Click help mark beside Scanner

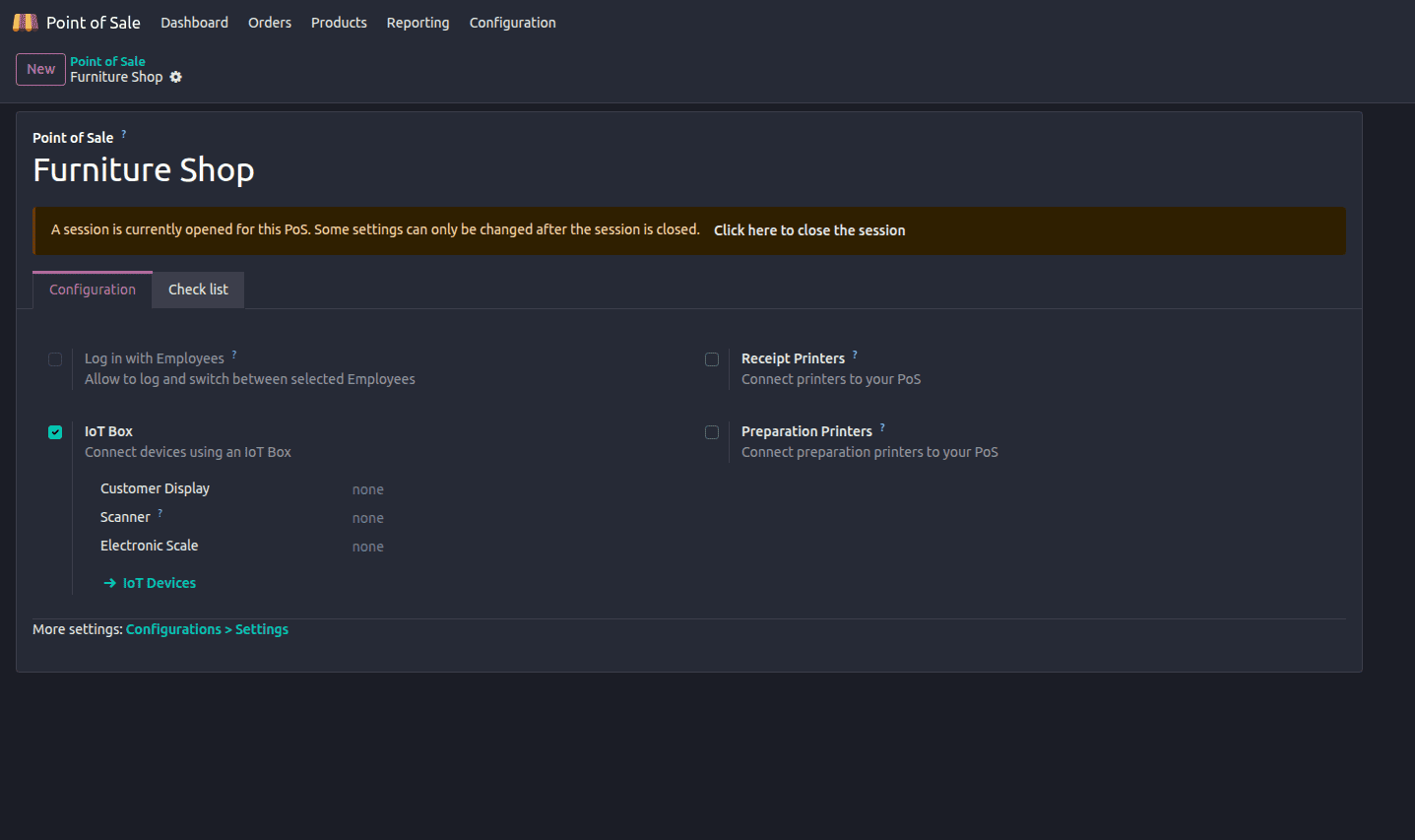(x=161, y=512)
